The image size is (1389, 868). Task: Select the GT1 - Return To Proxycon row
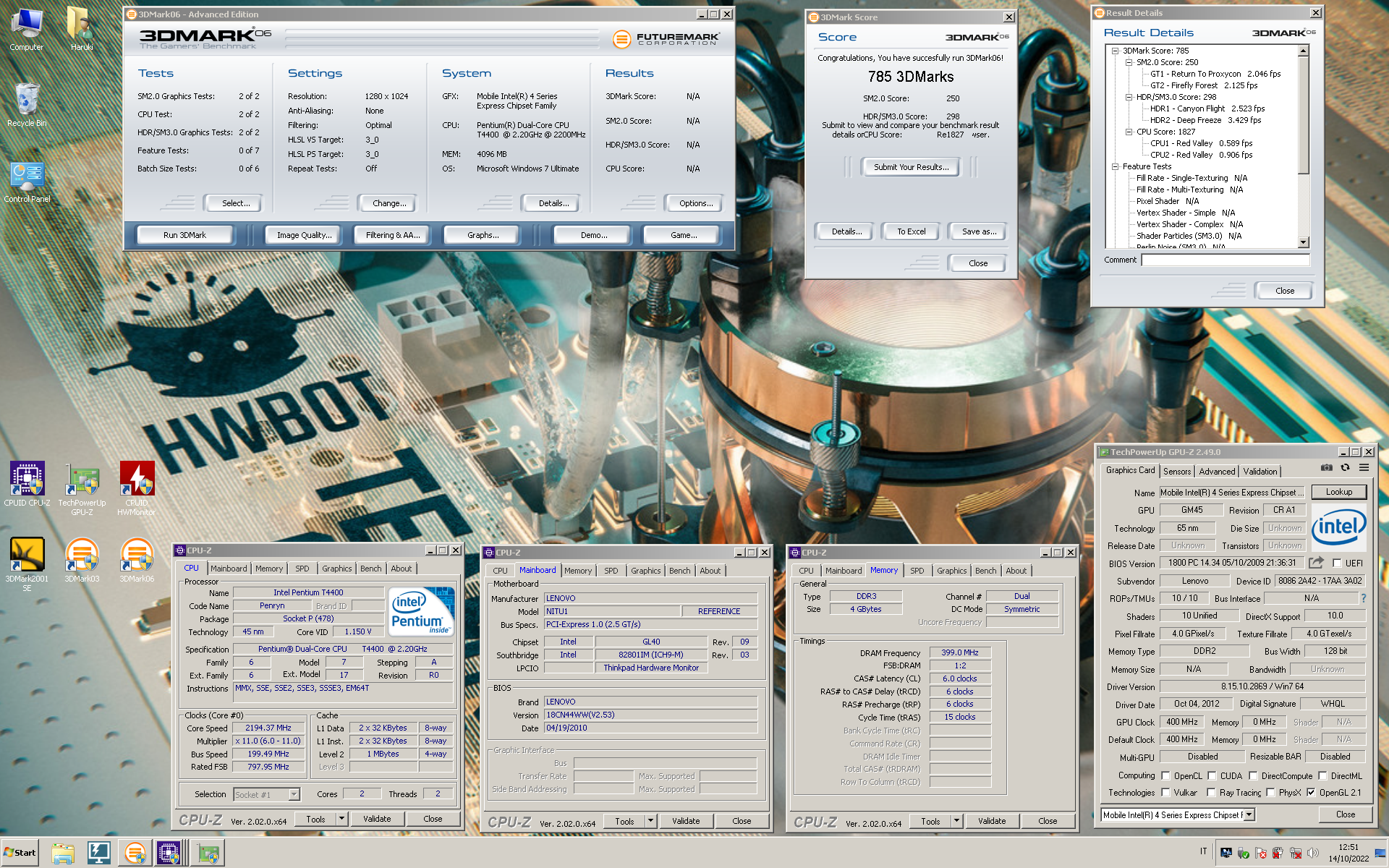coord(1215,74)
